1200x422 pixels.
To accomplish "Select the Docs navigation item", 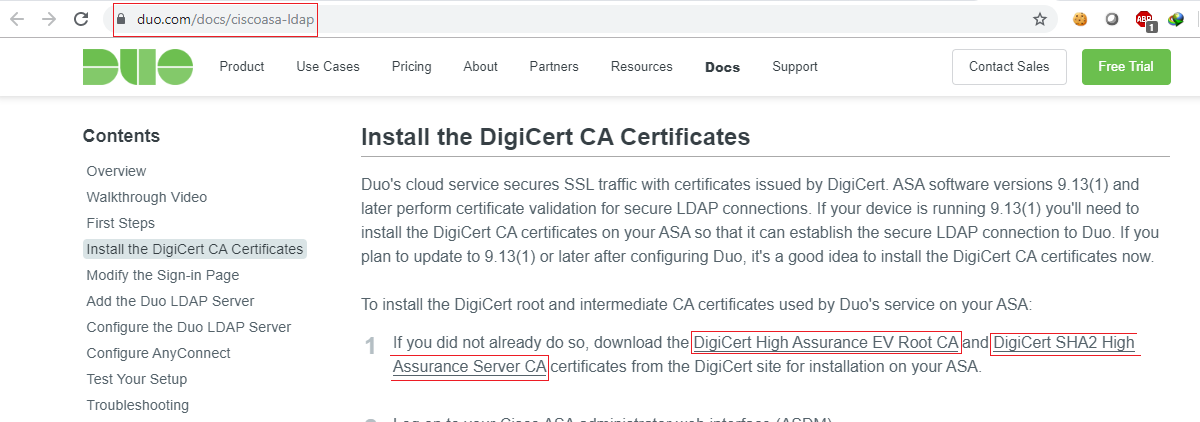I will pos(722,67).
